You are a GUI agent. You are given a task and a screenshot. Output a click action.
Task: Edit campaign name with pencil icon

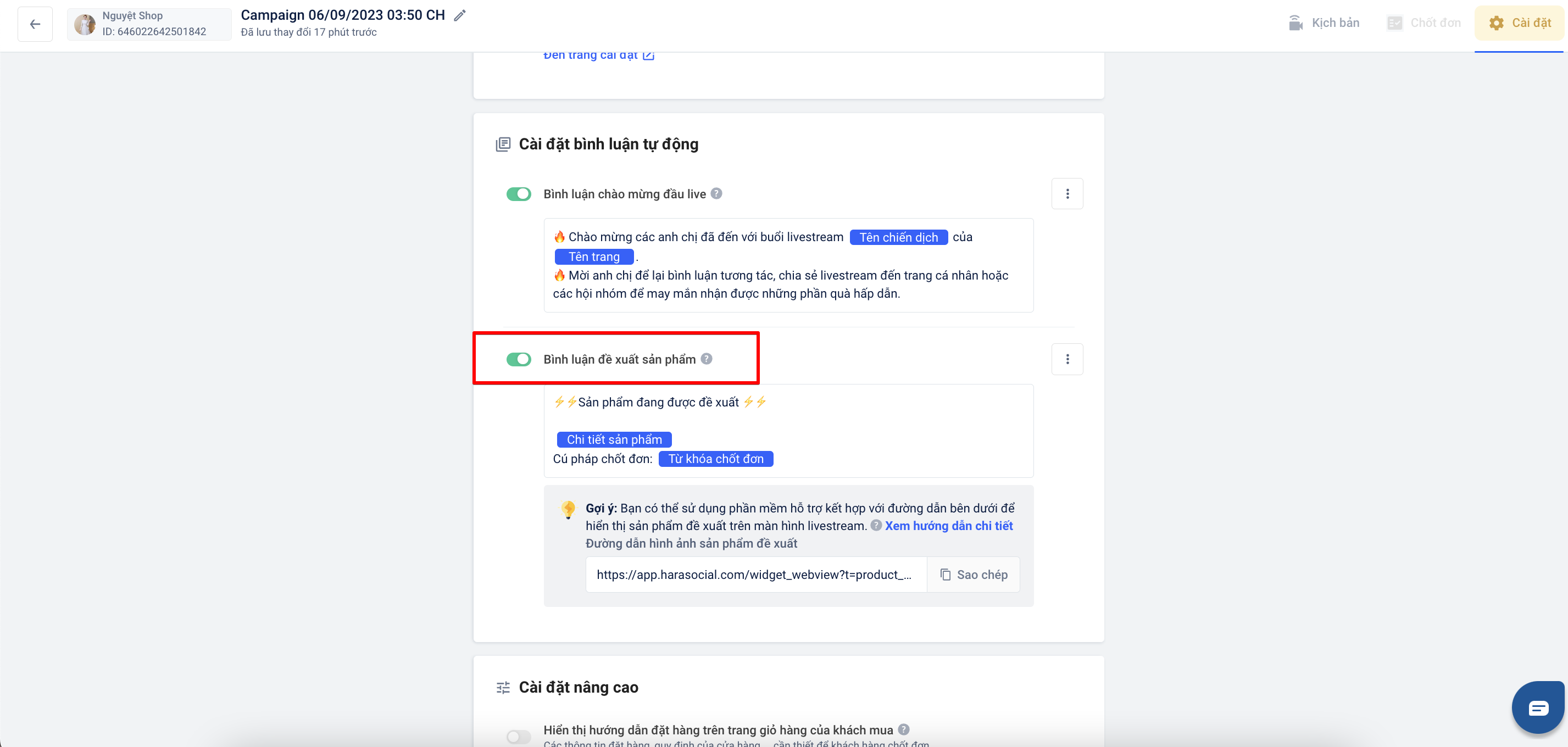coord(460,15)
